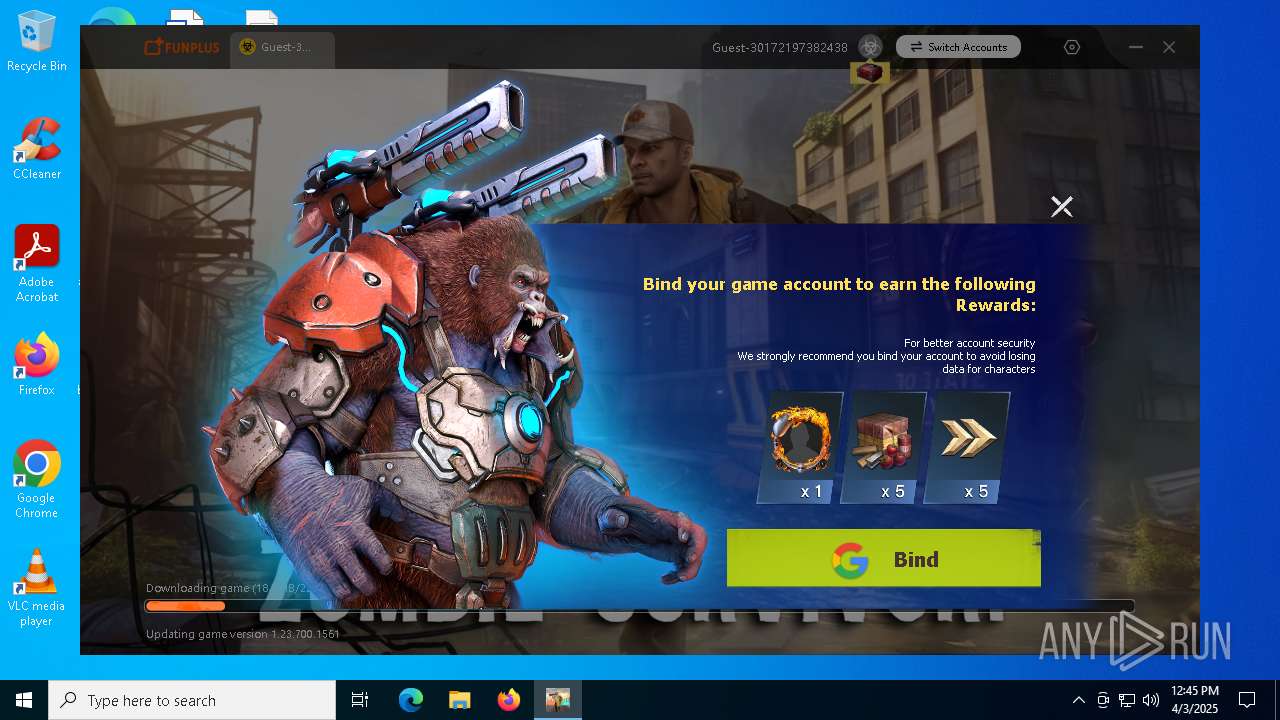Screen dimensions: 1280x720
Task: Click the red gift chest icon
Action: (870, 73)
